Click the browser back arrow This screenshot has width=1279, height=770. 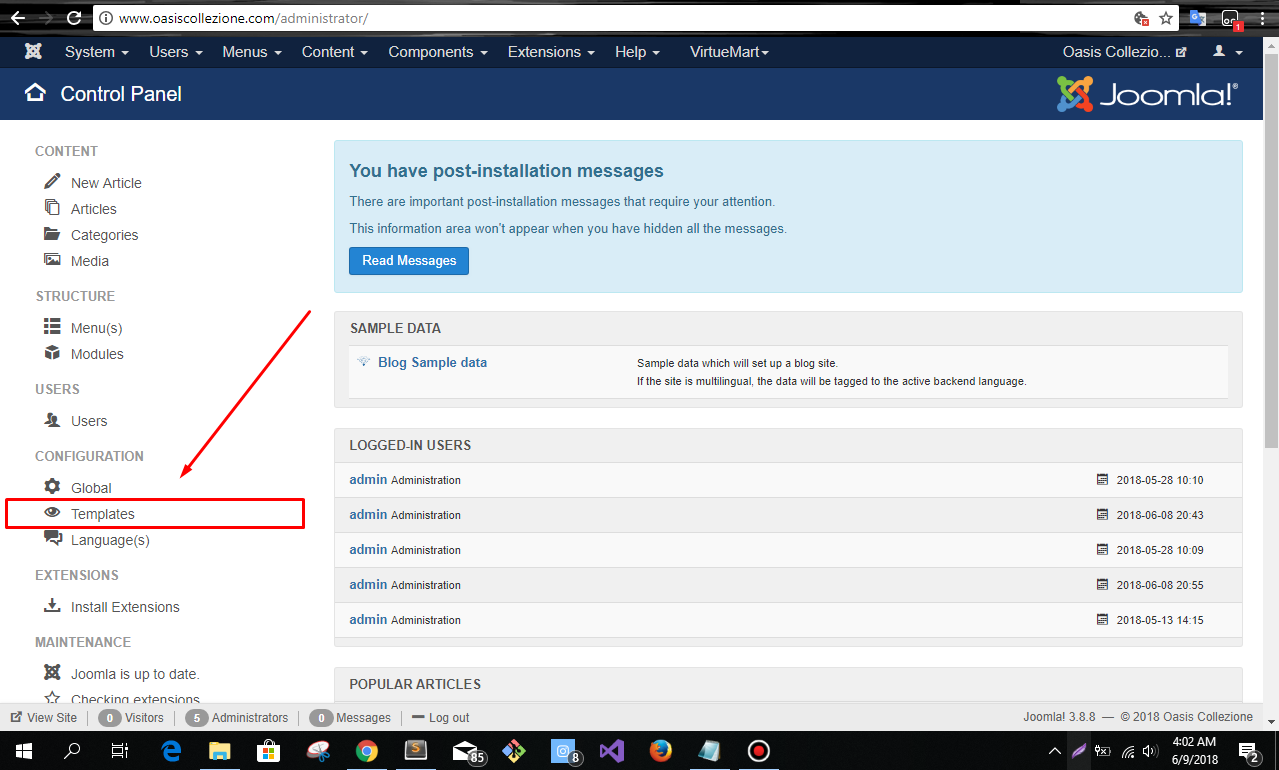[x=18, y=18]
